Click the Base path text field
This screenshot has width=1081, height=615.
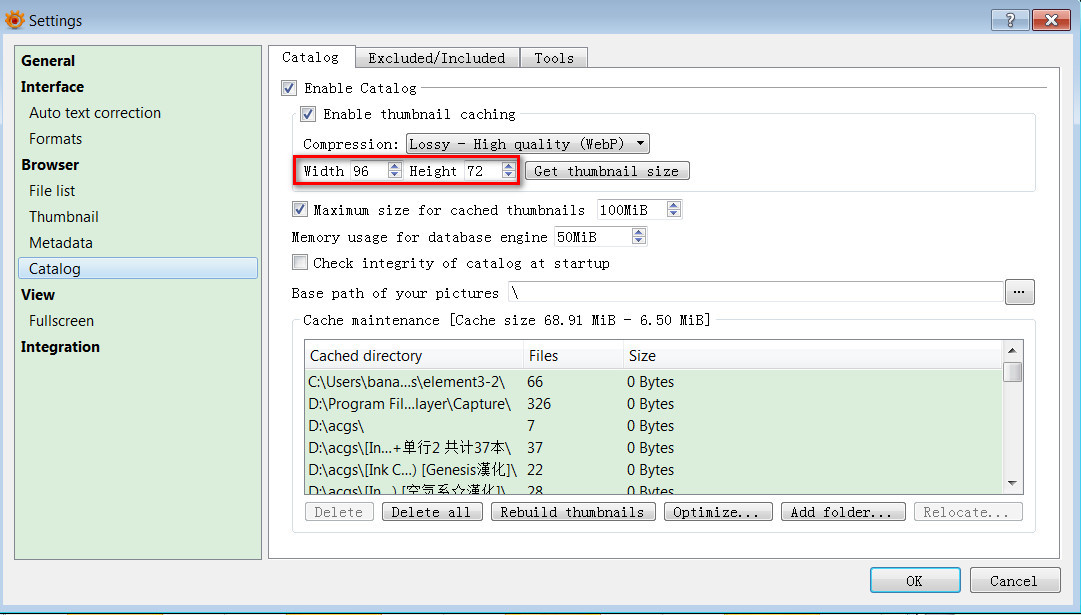[x=755, y=293]
